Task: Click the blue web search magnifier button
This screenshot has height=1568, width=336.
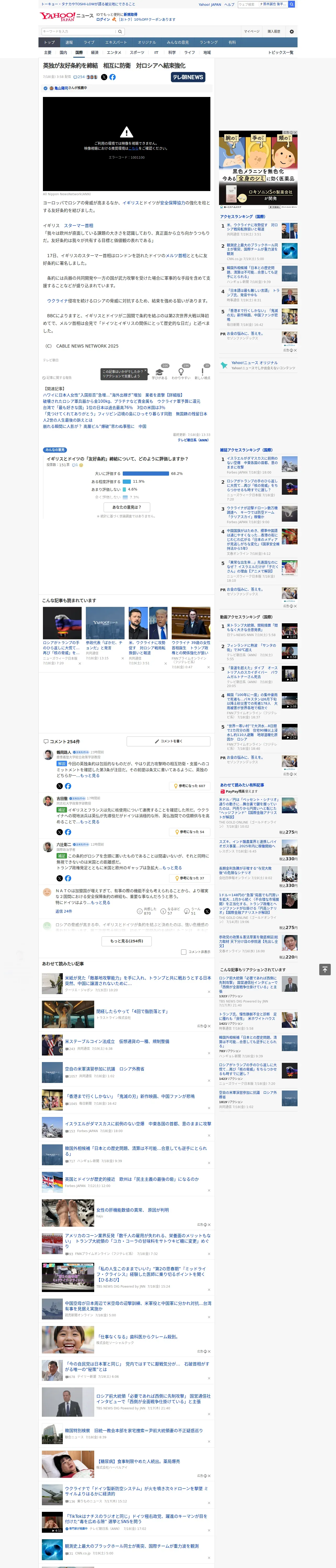Action: point(292,4)
